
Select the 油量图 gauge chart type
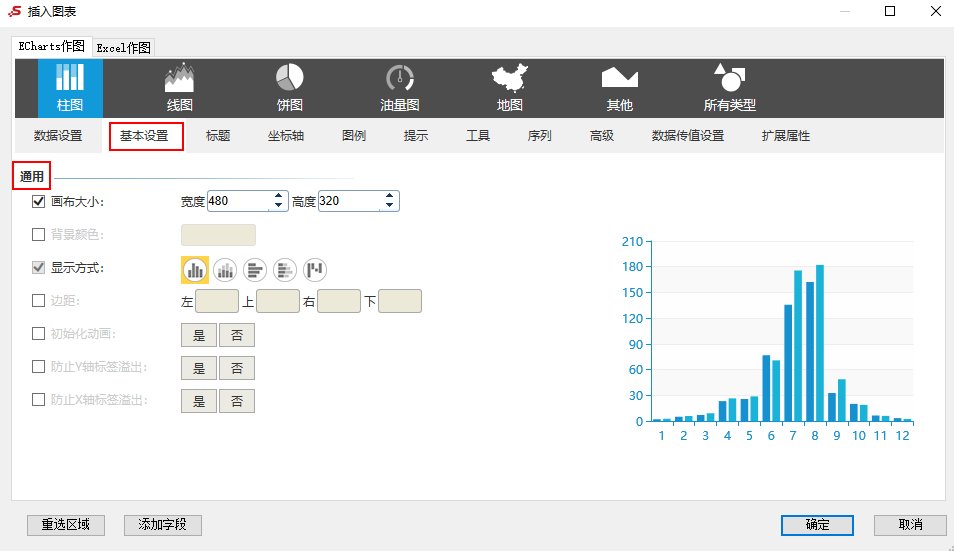pos(400,88)
